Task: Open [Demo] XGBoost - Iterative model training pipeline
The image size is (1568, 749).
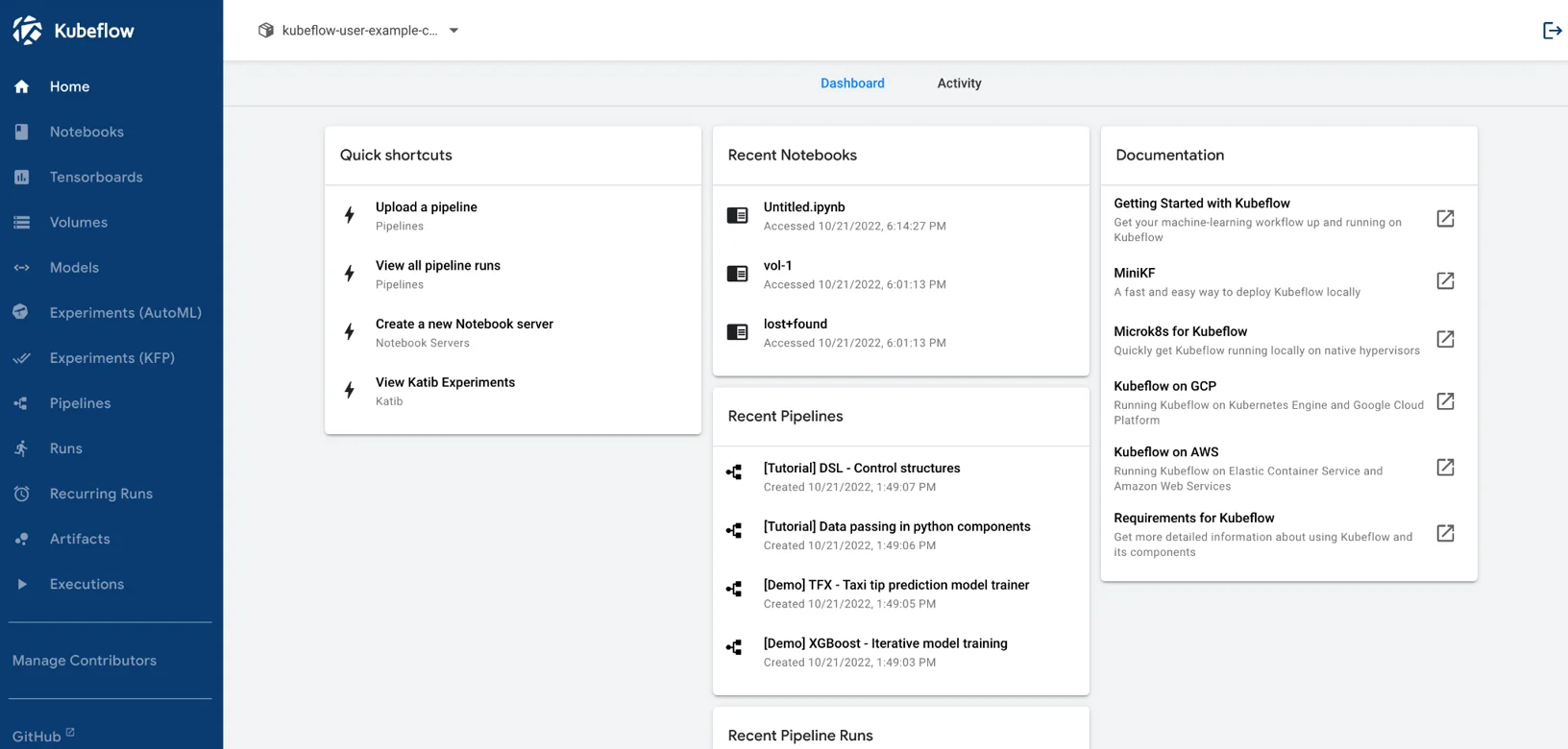Action: click(885, 643)
